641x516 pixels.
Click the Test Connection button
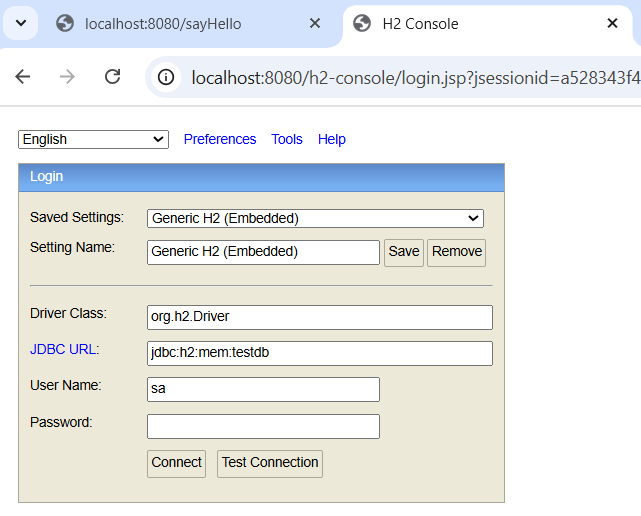pyautogui.click(x=270, y=464)
